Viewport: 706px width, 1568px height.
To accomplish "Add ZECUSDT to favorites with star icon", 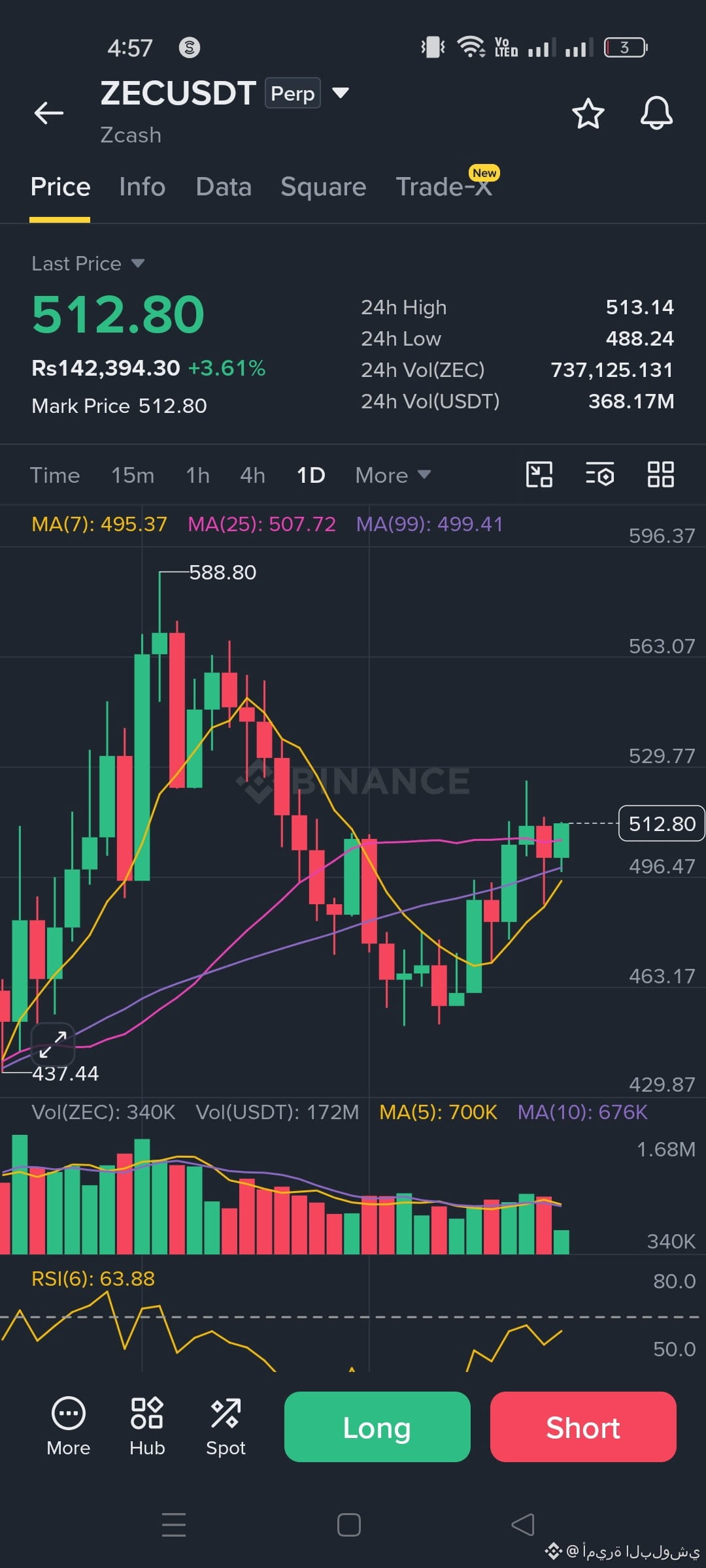I will tap(588, 114).
